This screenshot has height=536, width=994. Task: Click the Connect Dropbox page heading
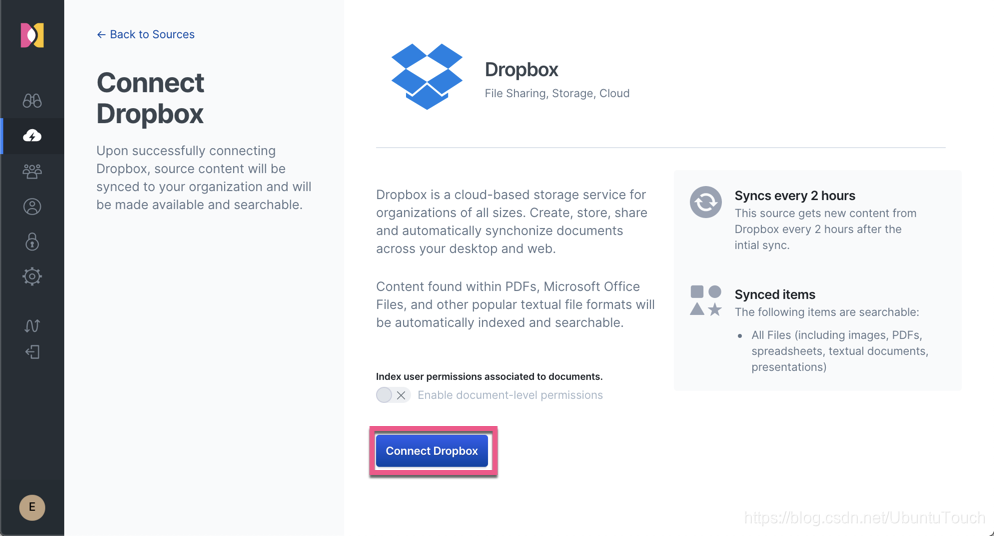click(150, 98)
